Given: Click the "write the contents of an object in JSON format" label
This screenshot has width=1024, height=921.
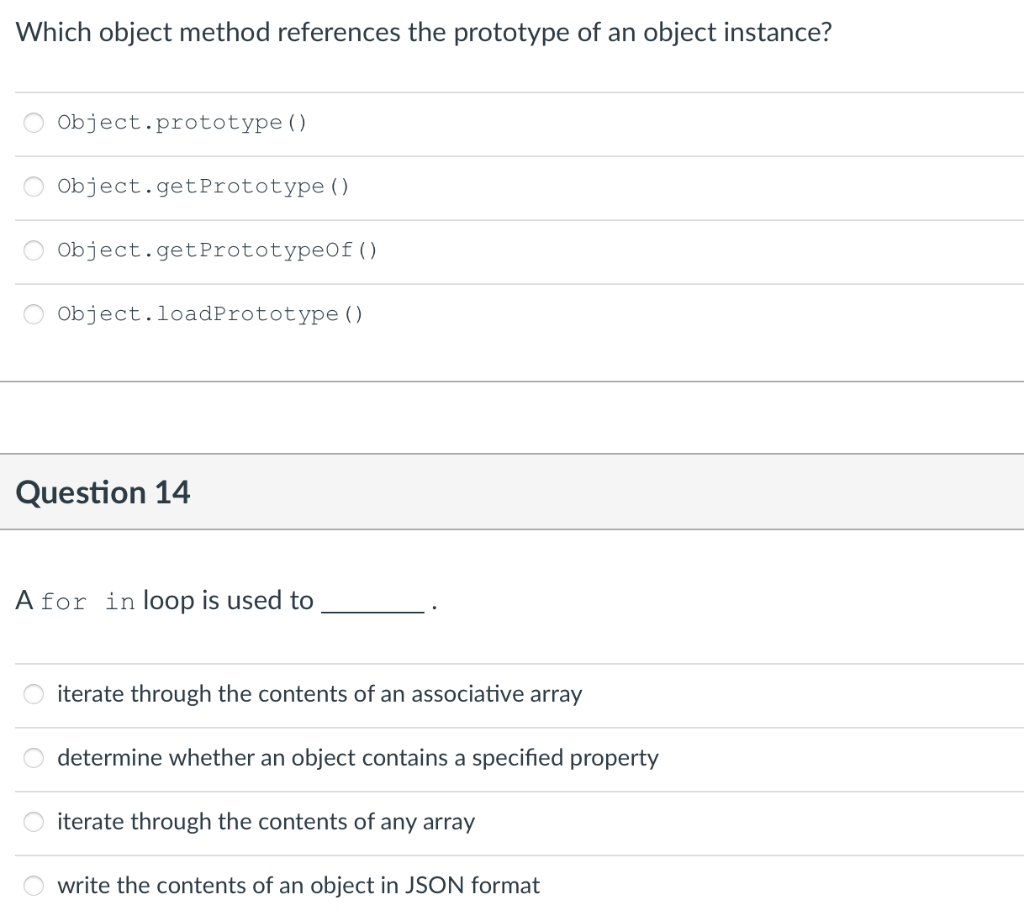Looking at the screenshot, I should coord(298,886).
